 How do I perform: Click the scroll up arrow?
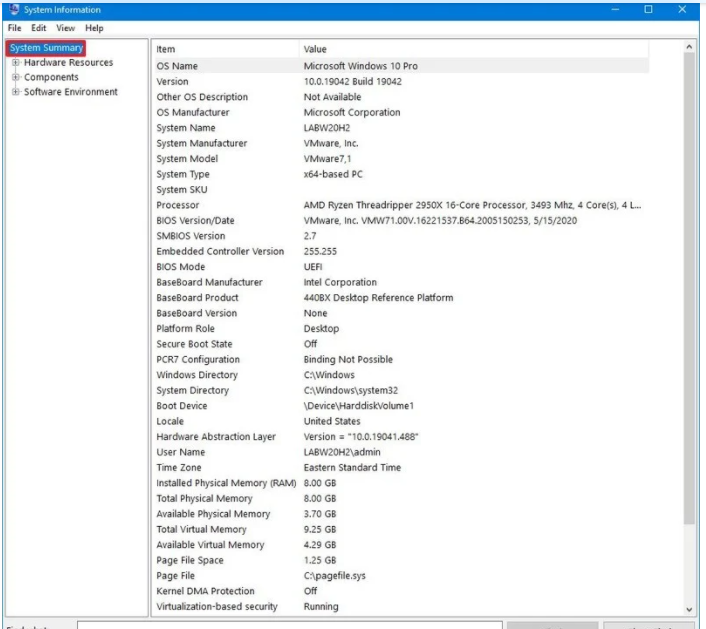coord(689,46)
